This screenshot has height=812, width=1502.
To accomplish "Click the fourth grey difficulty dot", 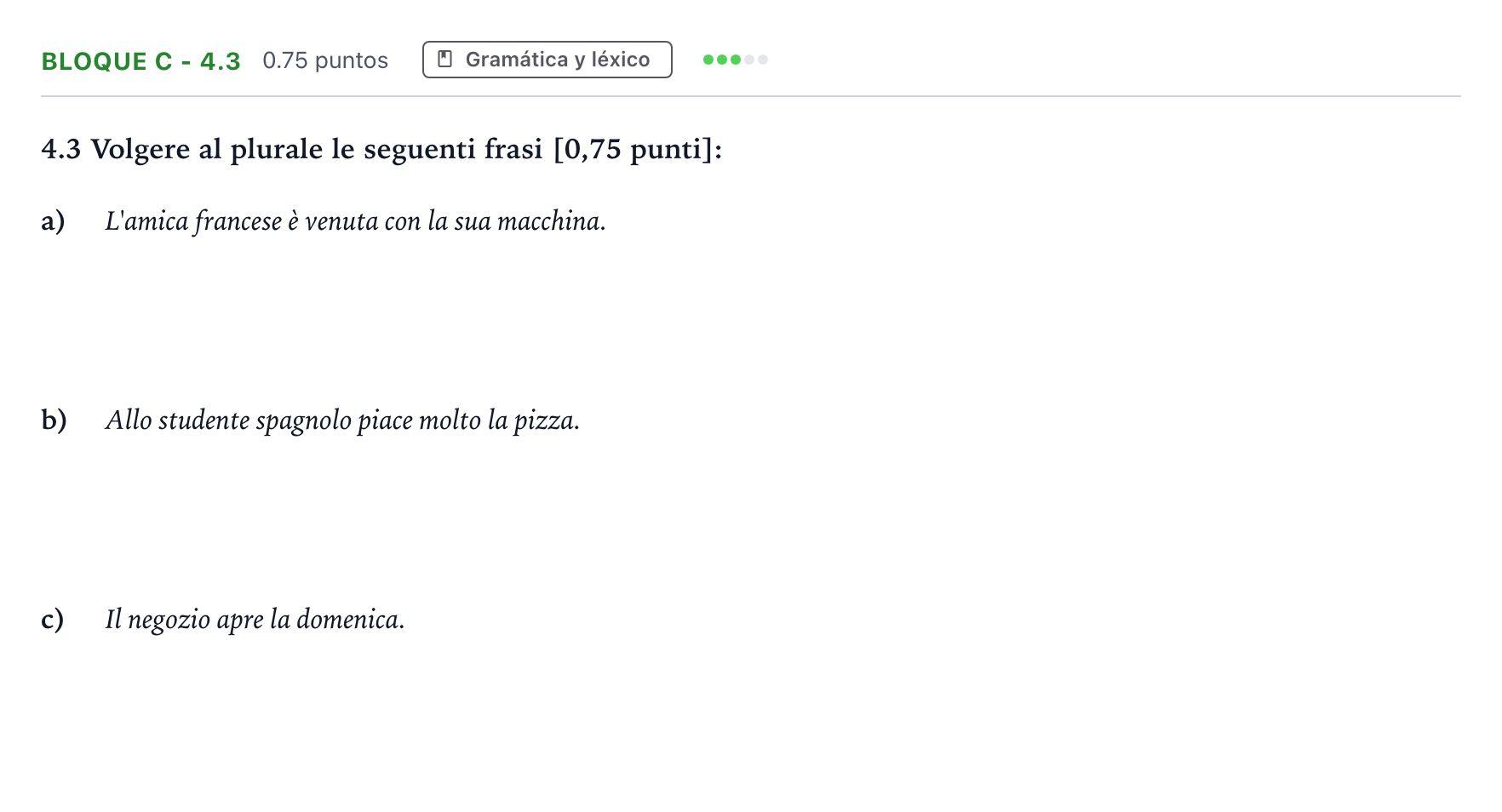I will pyautogui.click(x=749, y=60).
